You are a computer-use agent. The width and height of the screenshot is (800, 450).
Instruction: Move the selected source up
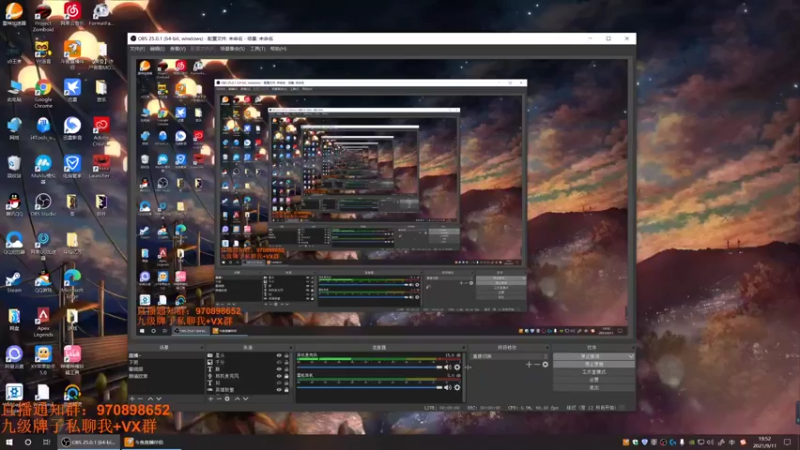tap(237, 398)
